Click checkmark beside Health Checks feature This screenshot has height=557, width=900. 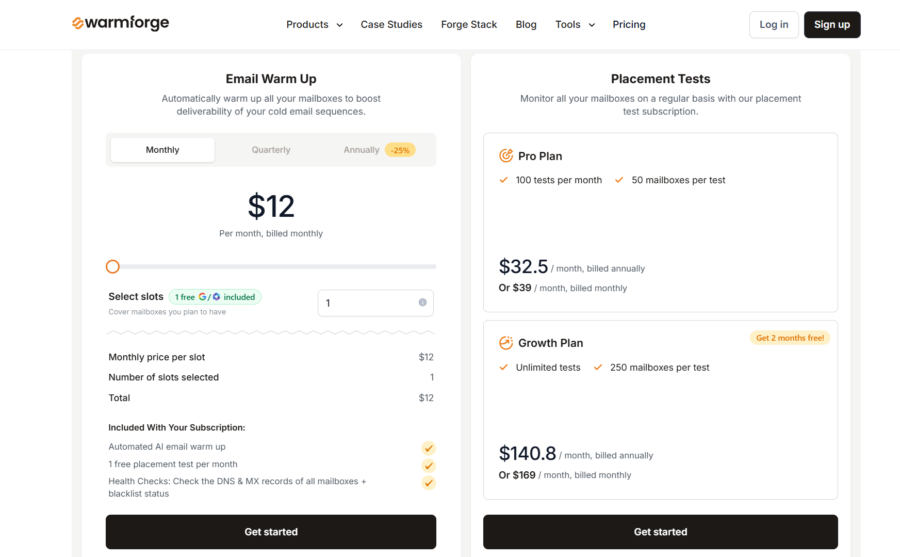click(x=428, y=483)
